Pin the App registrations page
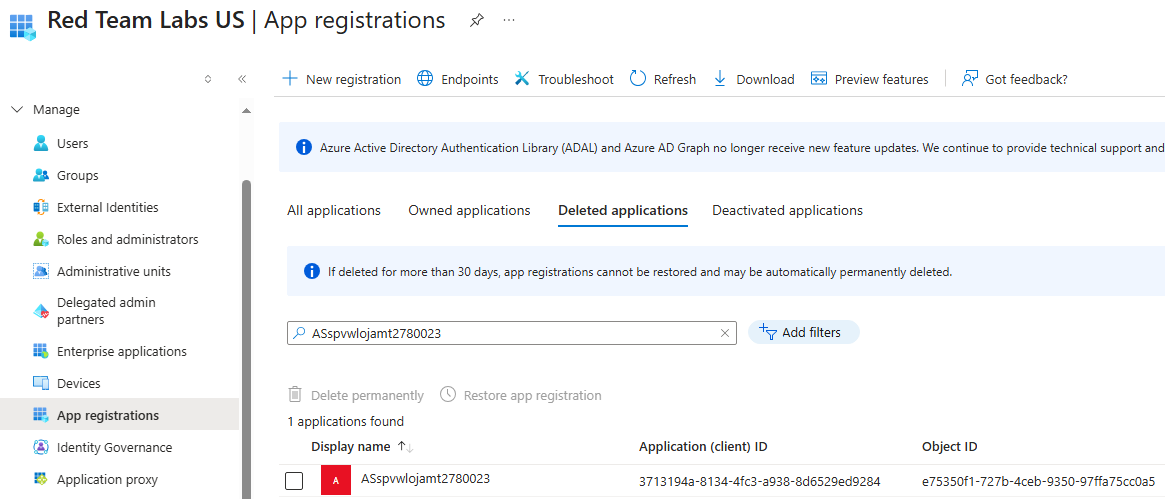The width and height of the screenshot is (1165, 499). (477, 21)
